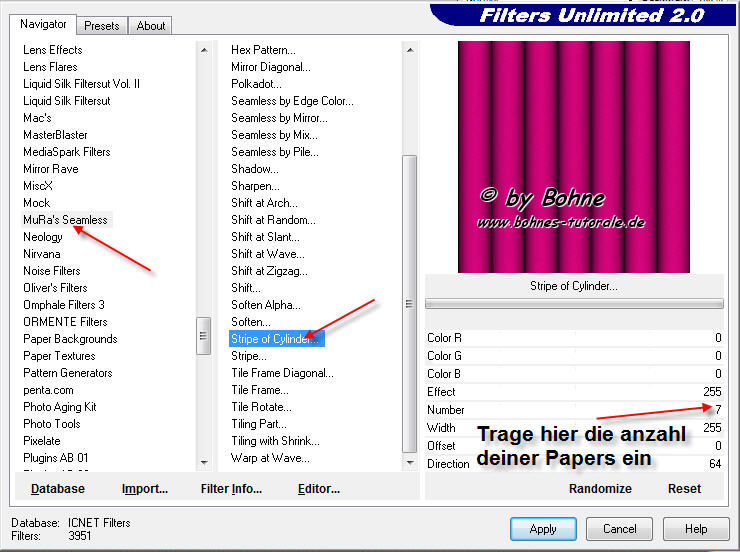
Task: Open Help for Filters Unlimited
Action: coord(696,529)
